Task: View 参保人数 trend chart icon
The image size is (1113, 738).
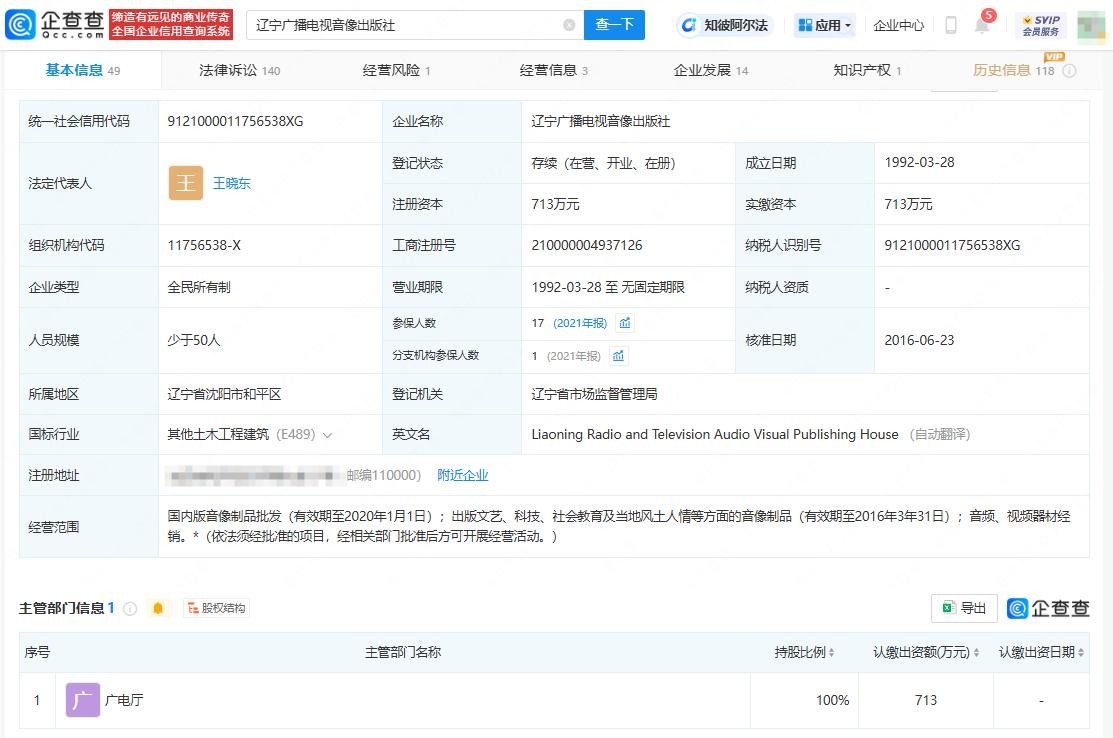Action: [x=625, y=323]
